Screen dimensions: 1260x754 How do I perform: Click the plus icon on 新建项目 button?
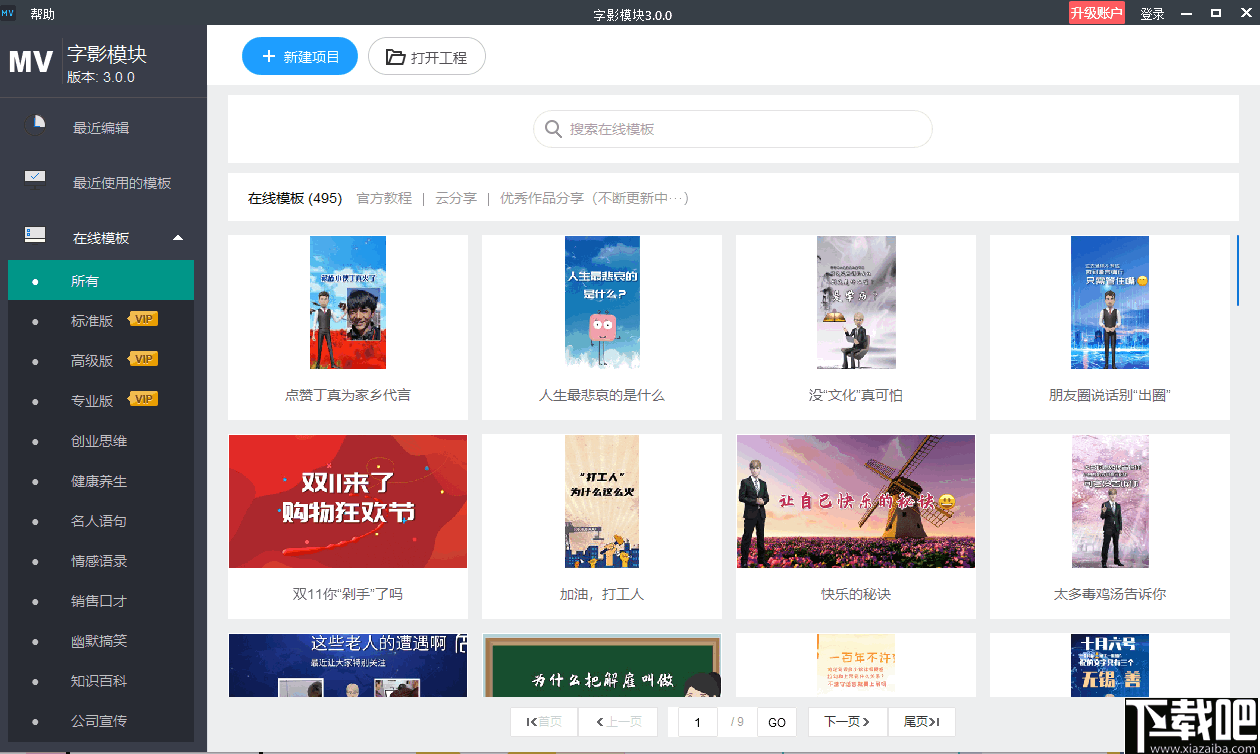(268, 56)
